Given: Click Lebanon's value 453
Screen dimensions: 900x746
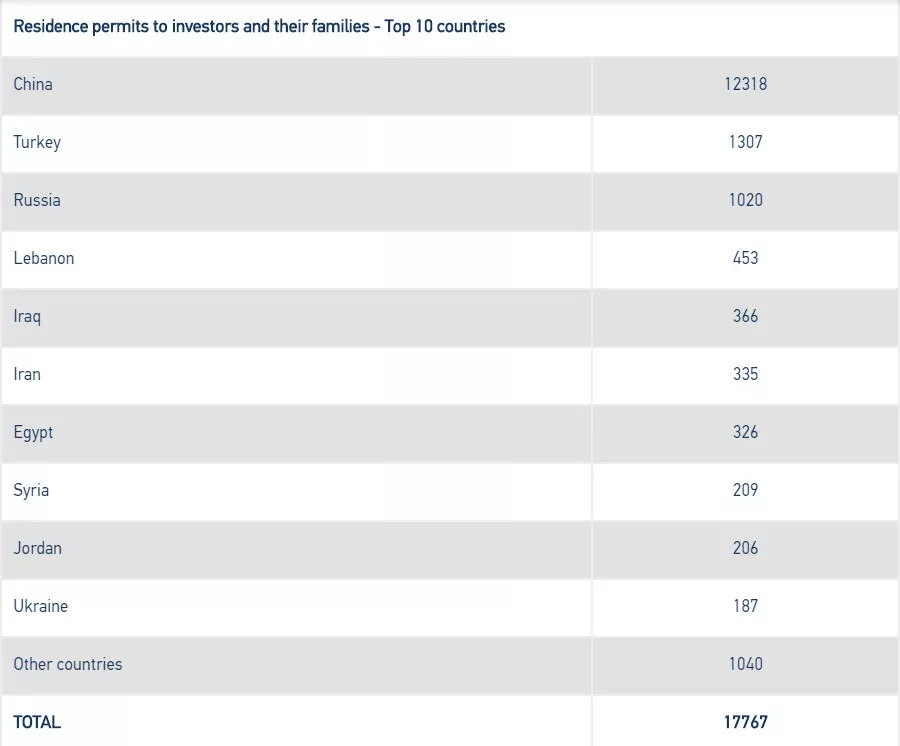Looking at the screenshot, I should 745,258.
